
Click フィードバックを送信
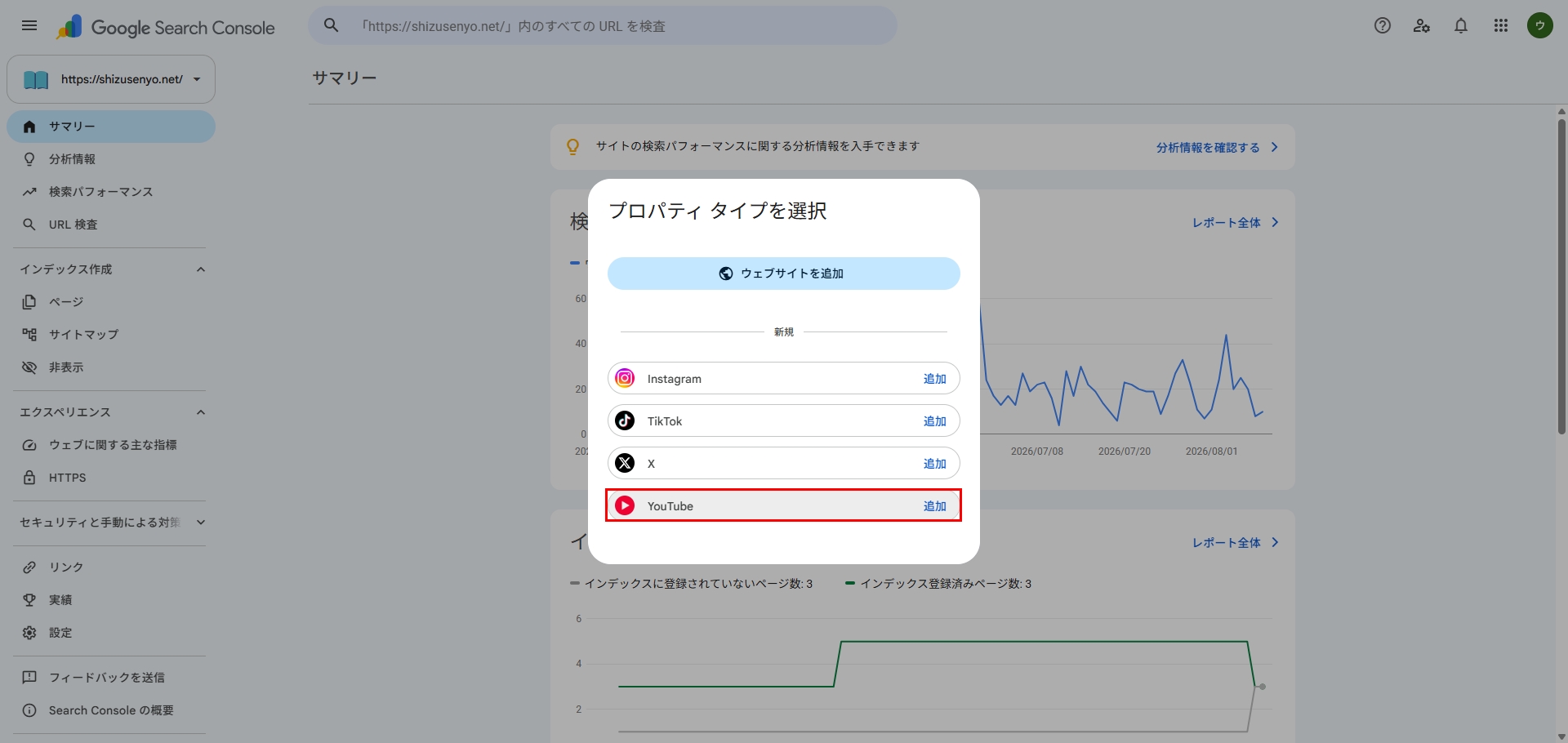click(111, 678)
